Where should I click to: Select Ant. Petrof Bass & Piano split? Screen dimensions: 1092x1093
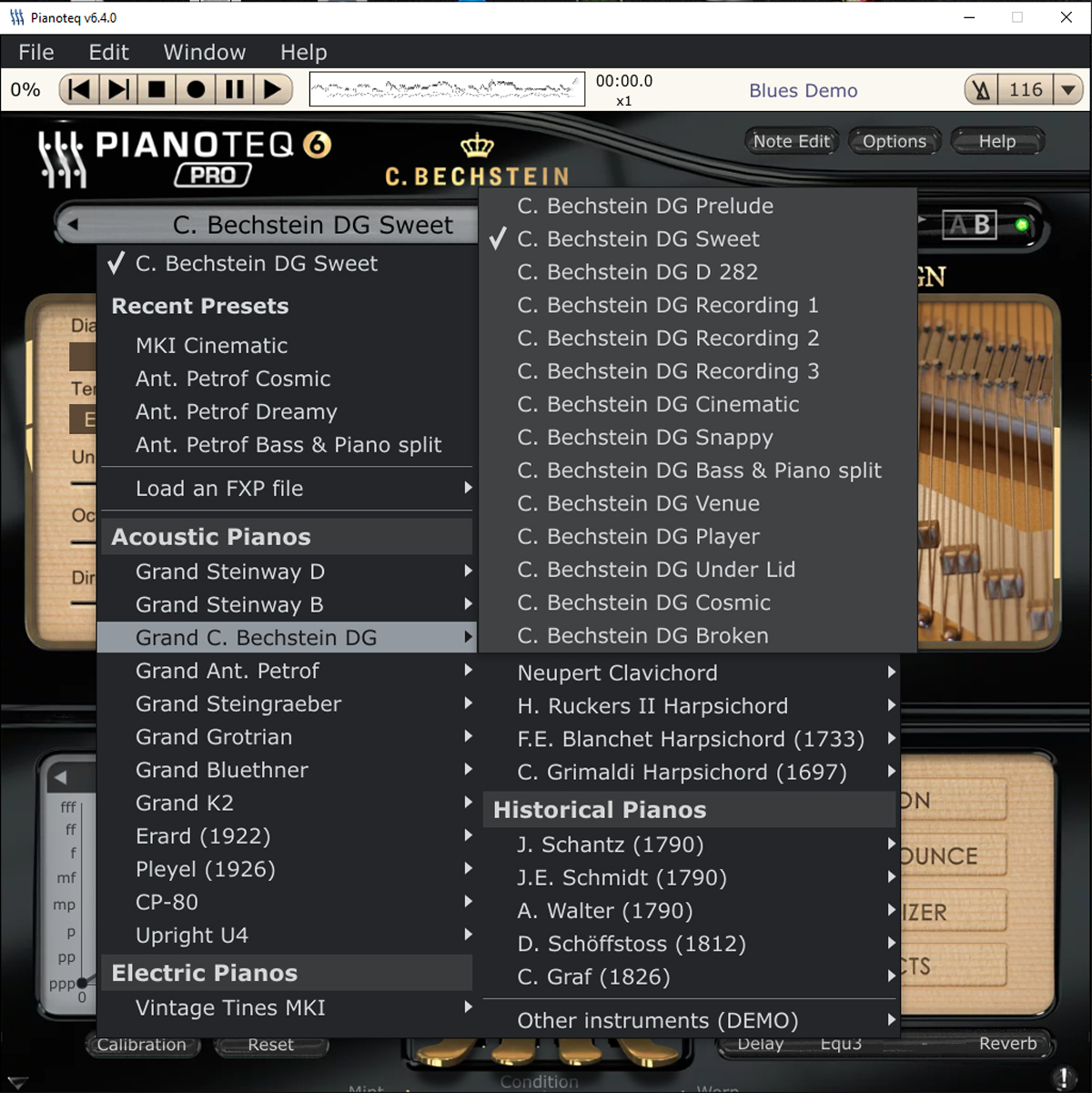(x=287, y=445)
